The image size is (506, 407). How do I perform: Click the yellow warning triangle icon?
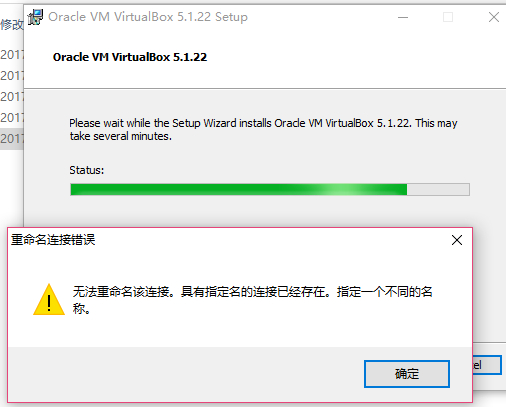(49, 300)
